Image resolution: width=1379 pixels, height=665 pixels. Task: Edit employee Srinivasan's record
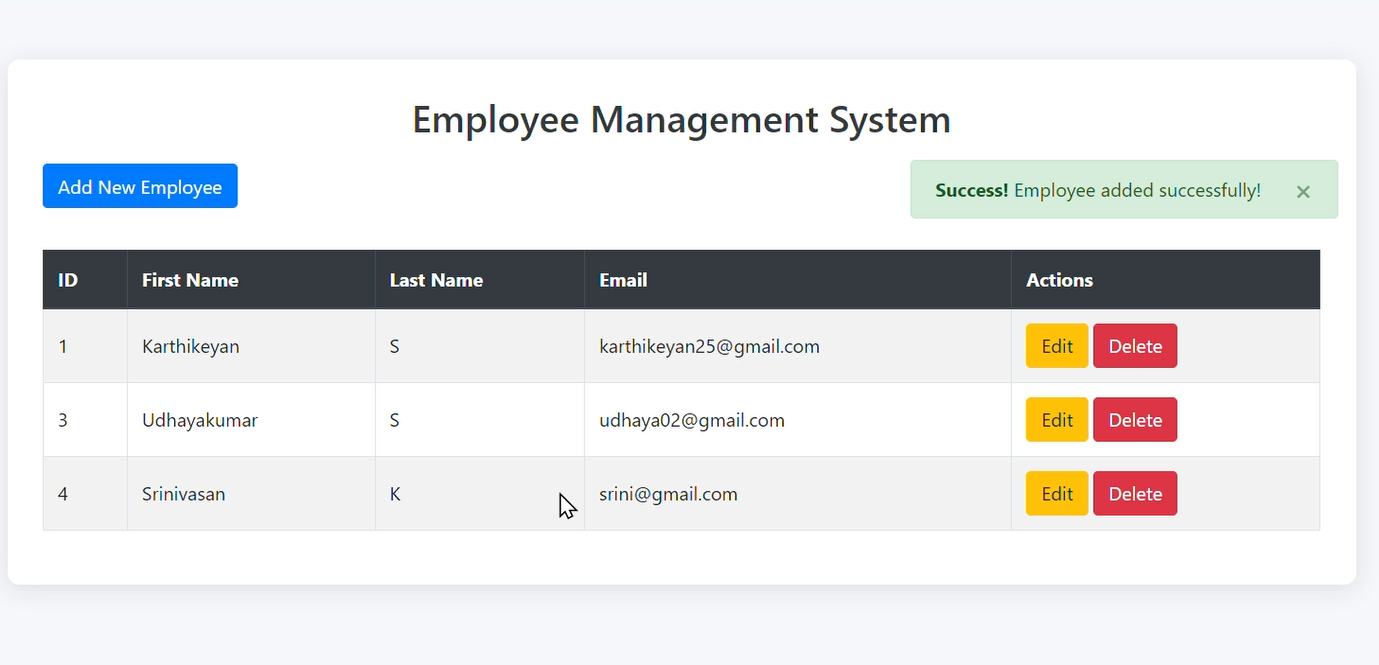[x=1056, y=493]
